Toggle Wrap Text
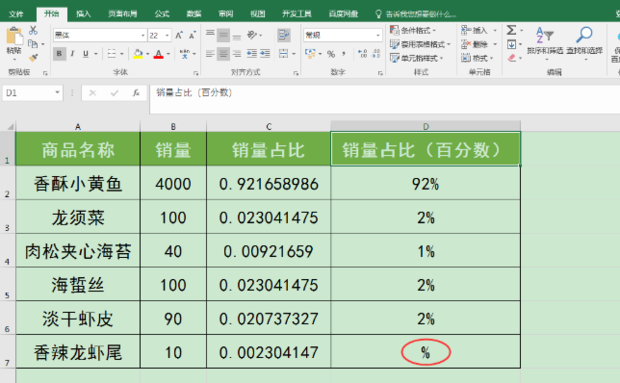Image resolution: width=620 pixels, height=383 pixels. coord(284,36)
